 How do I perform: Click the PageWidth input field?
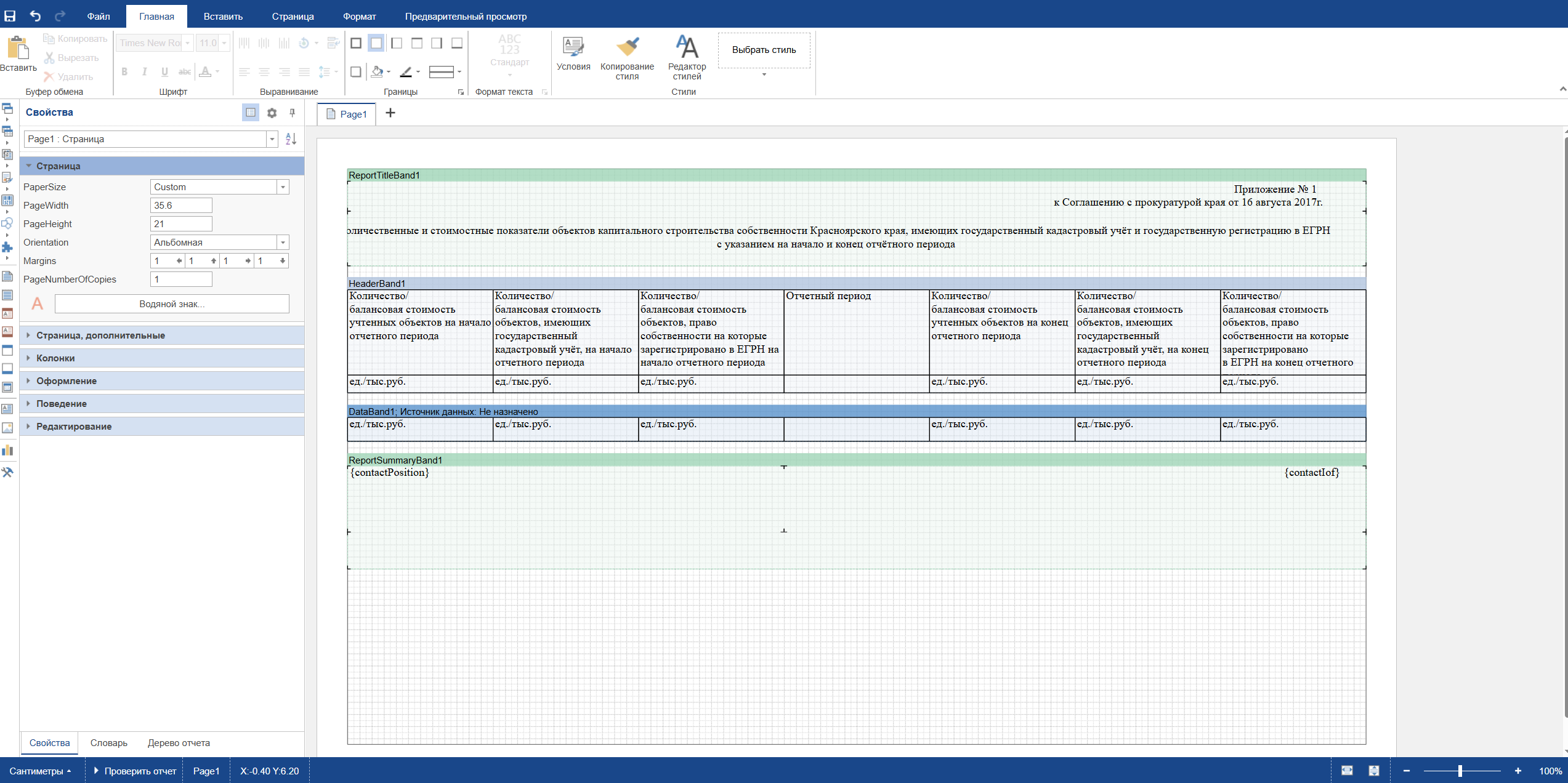point(181,206)
